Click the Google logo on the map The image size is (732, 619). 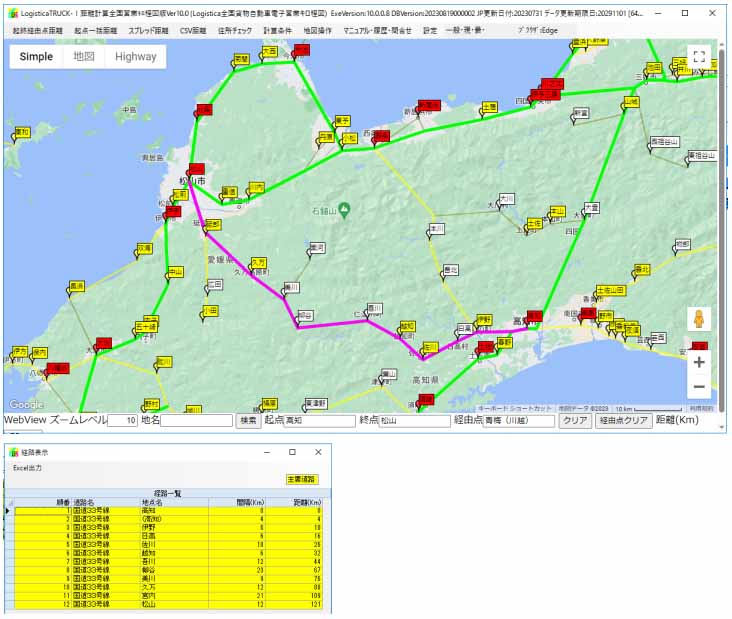(27, 404)
